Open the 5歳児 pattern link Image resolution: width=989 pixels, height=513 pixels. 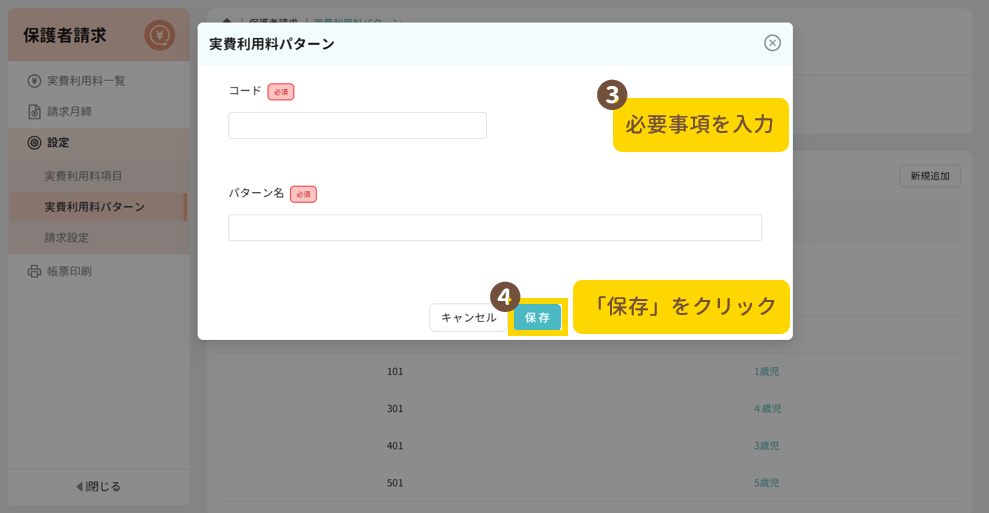pyautogui.click(x=767, y=483)
